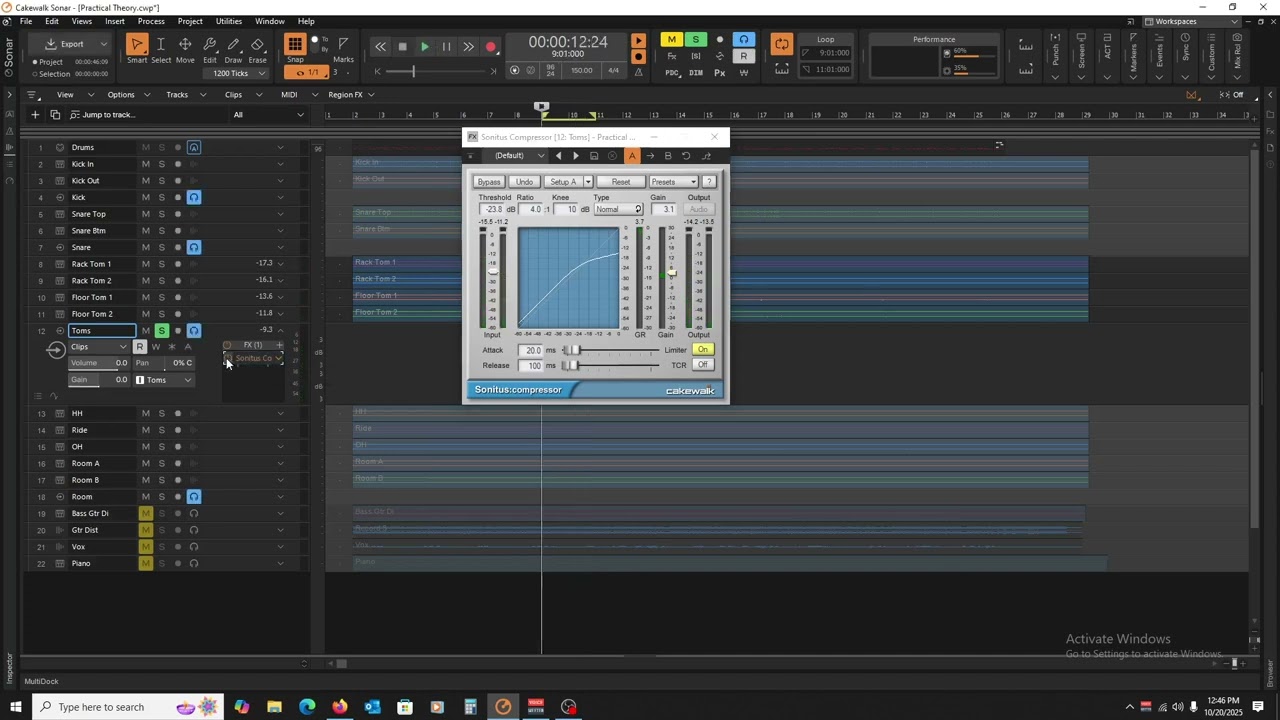Pause the transport

pyautogui.click(x=446, y=47)
